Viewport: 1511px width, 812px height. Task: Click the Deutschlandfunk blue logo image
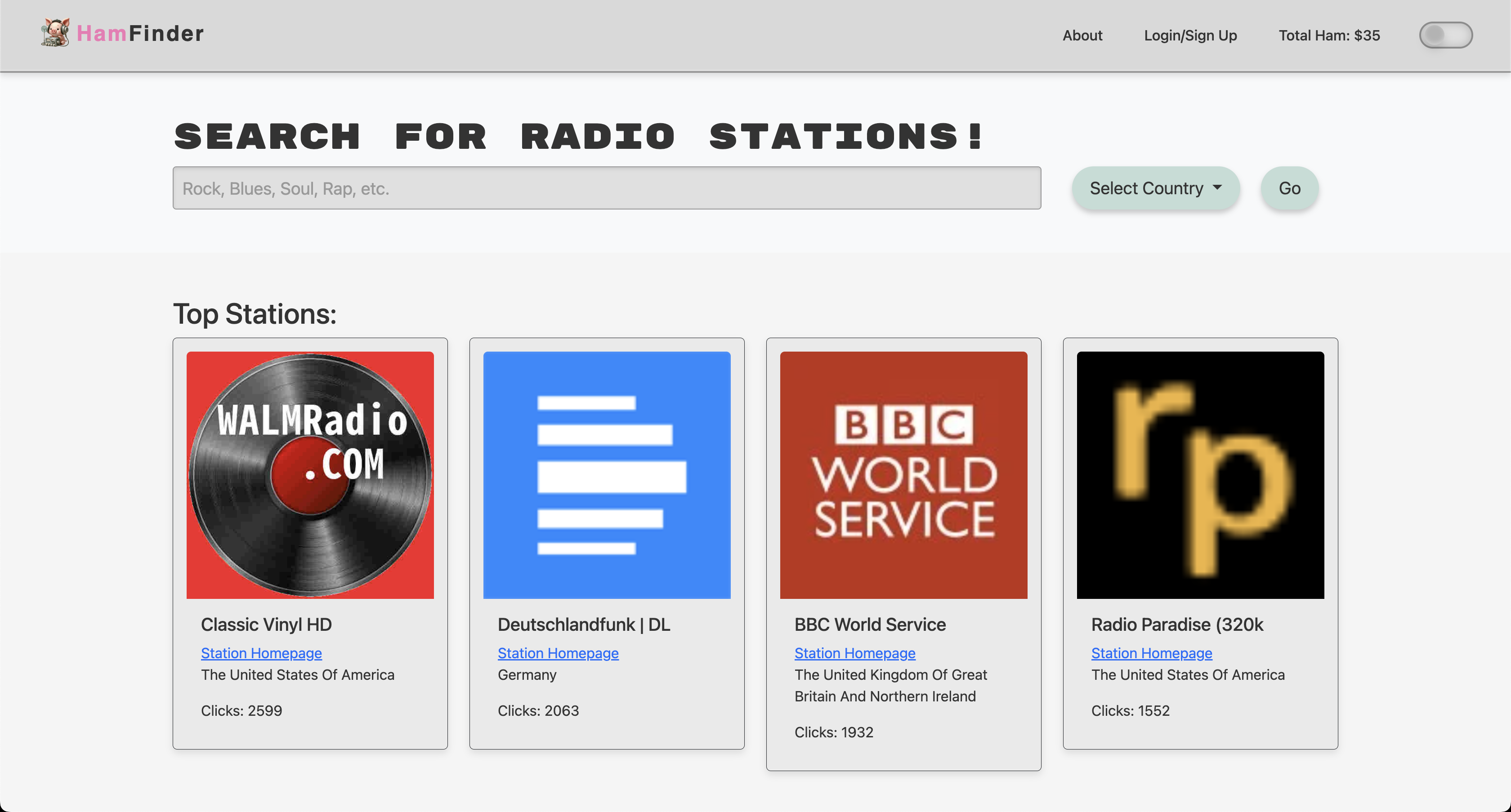click(607, 475)
